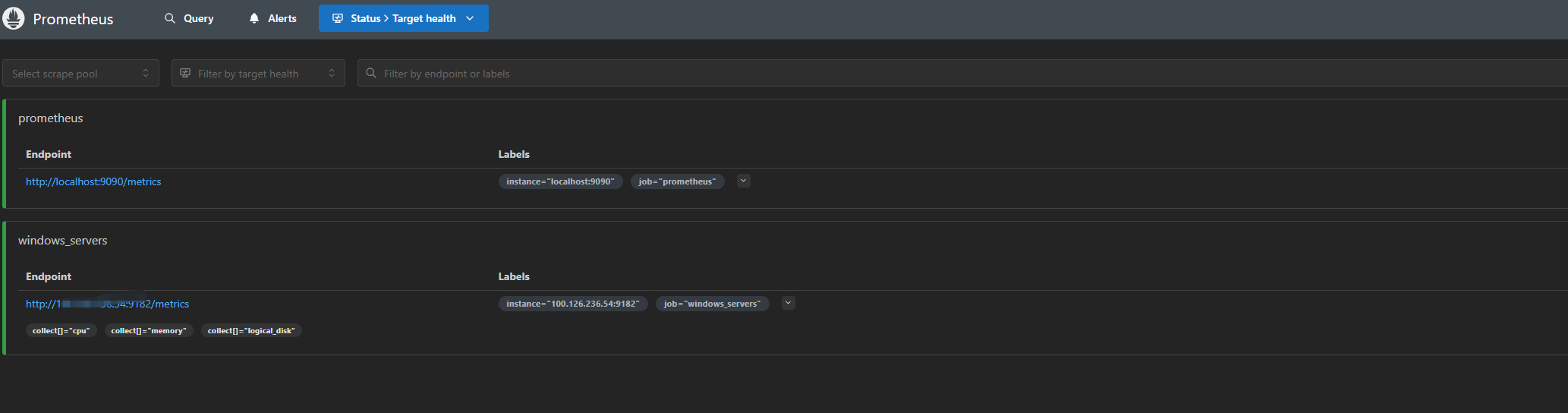Click the collect[]="cpu" parameter badge
The height and width of the screenshot is (413, 1568).
tap(61, 330)
